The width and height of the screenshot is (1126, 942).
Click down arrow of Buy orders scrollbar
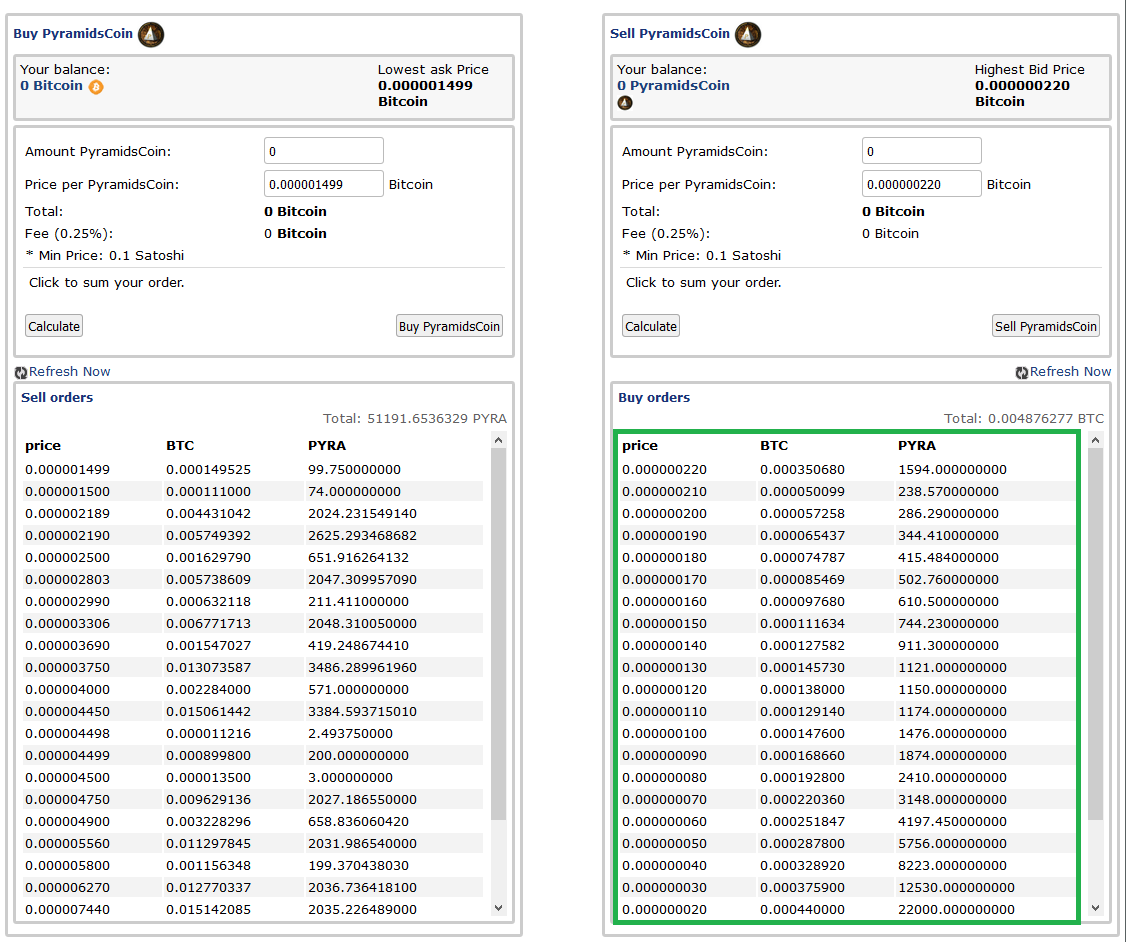(x=1095, y=908)
